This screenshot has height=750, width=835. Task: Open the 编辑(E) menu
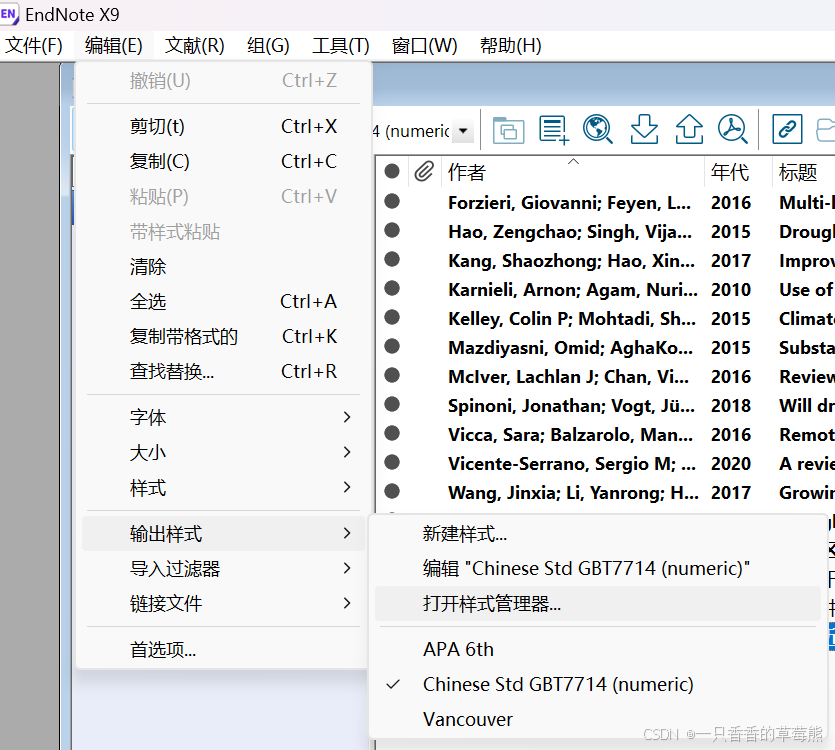tap(113, 46)
